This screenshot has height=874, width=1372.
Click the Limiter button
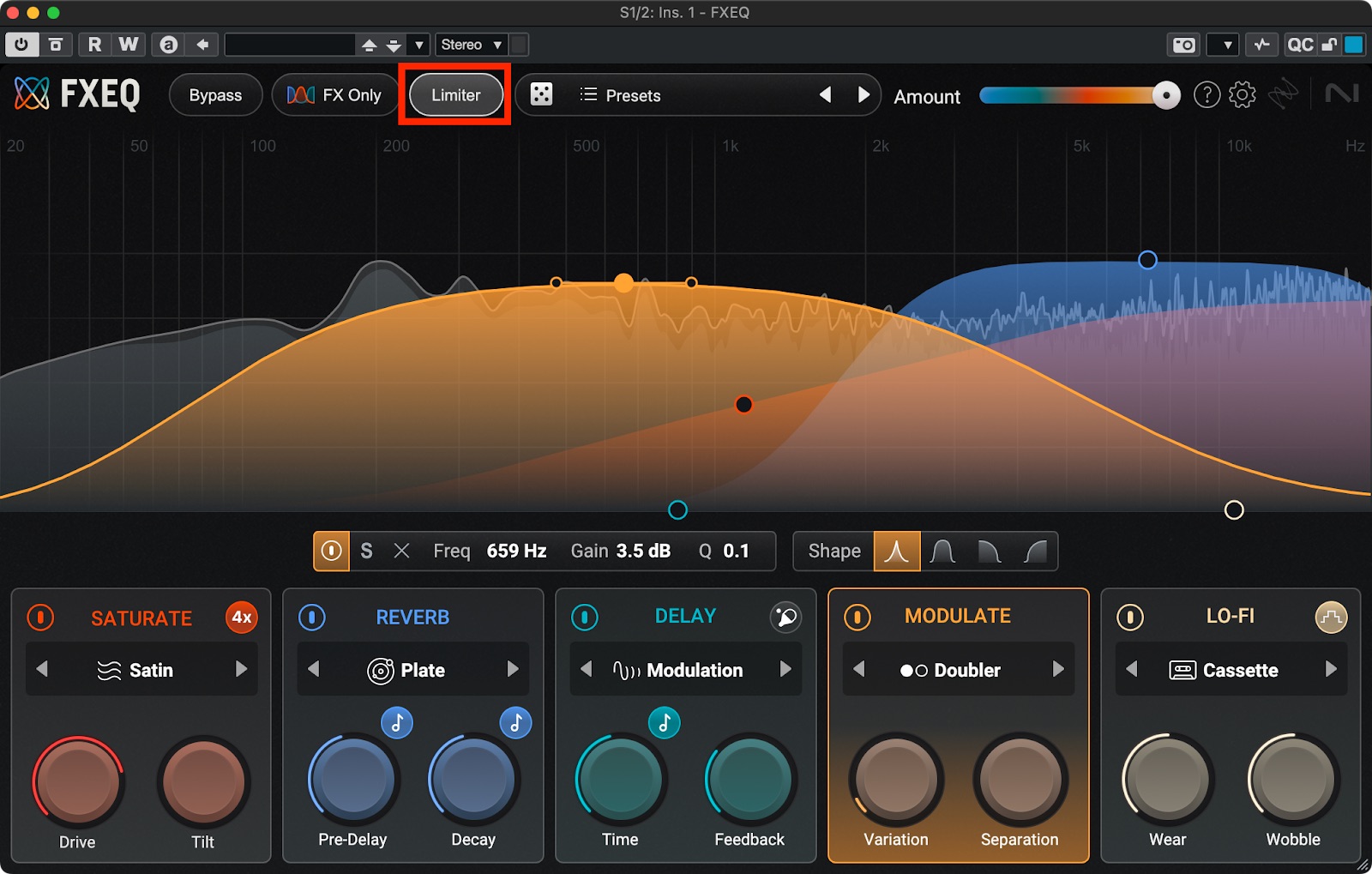[x=455, y=95]
